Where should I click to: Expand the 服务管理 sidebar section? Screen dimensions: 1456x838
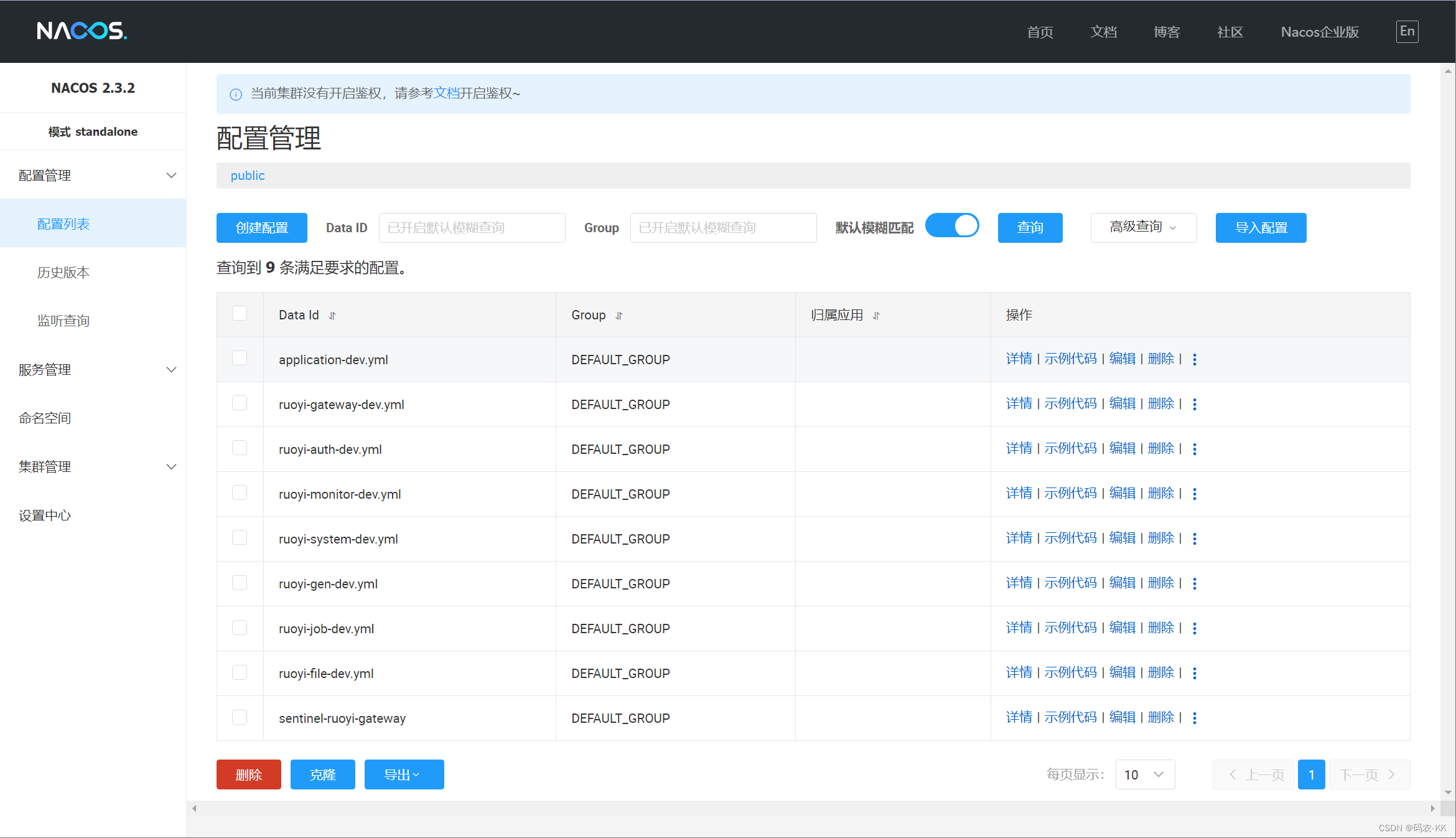tap(93, 369)
